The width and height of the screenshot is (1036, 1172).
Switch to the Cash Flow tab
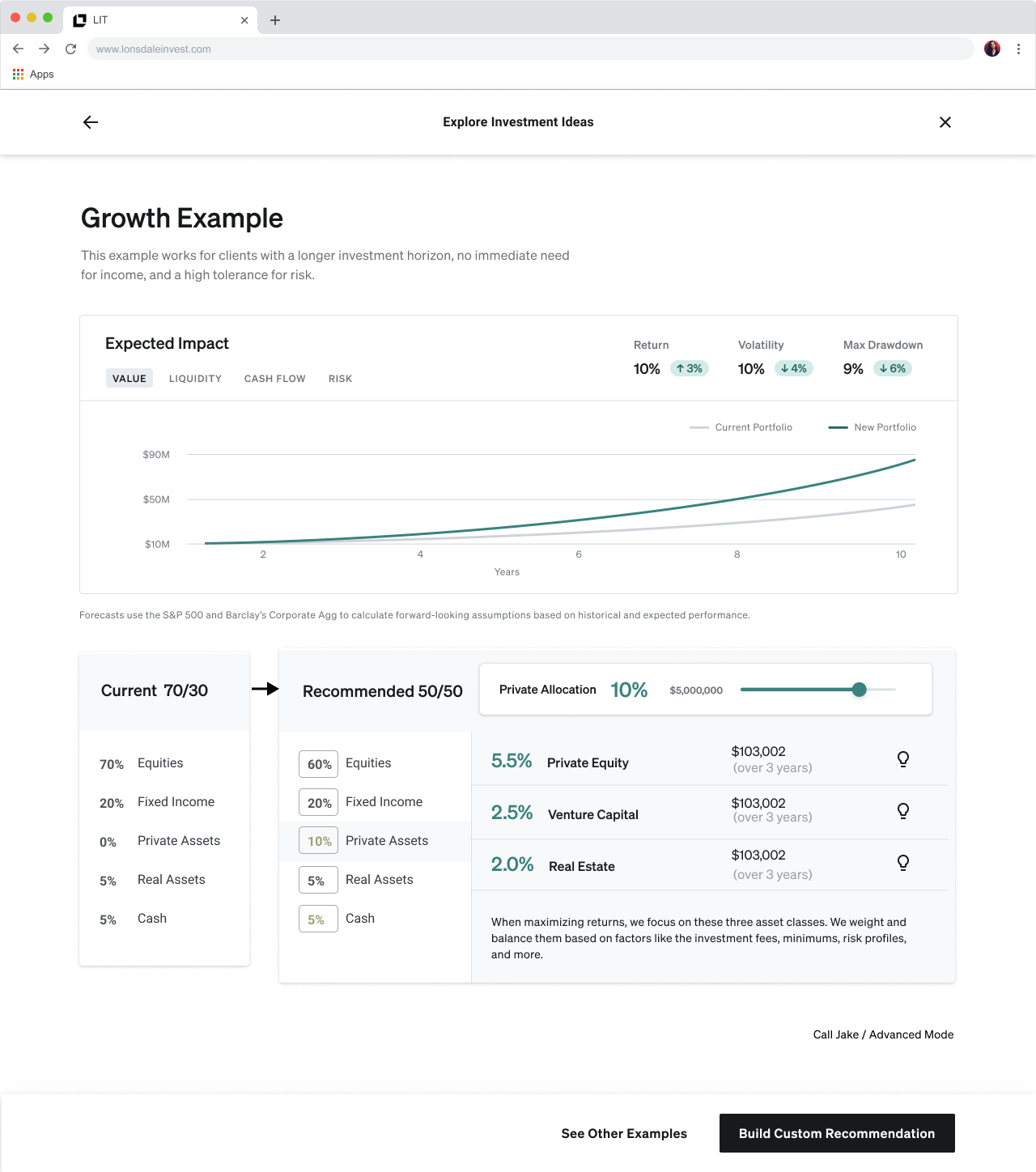pos(274,379)
